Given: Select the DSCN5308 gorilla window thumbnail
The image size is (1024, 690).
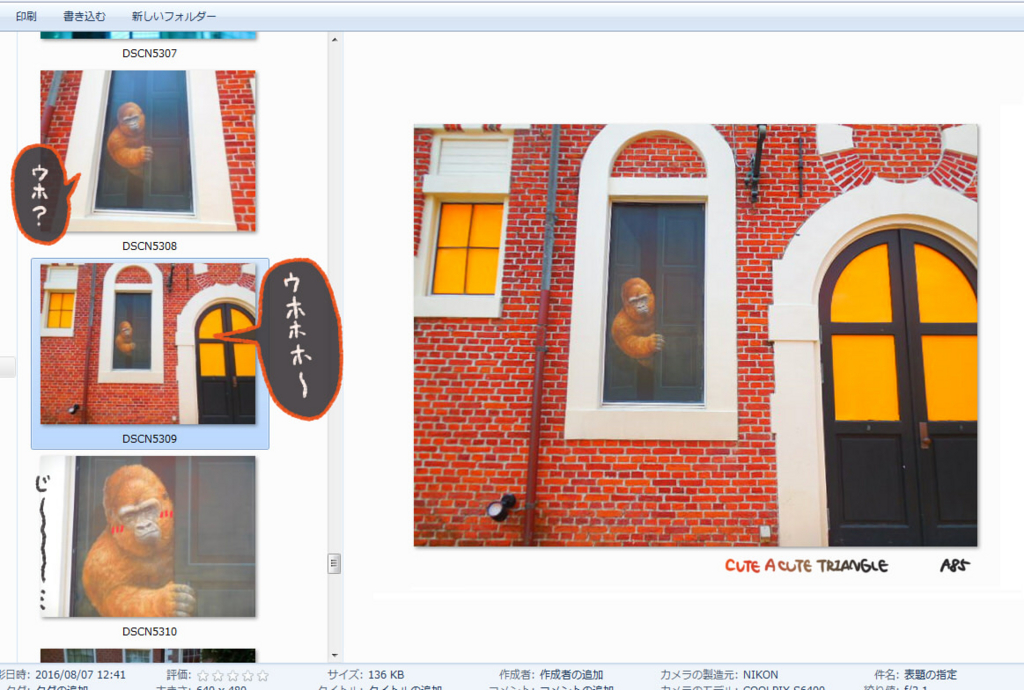Looking at the screenshot, I should pyautogui.click(x=148, y=151).
